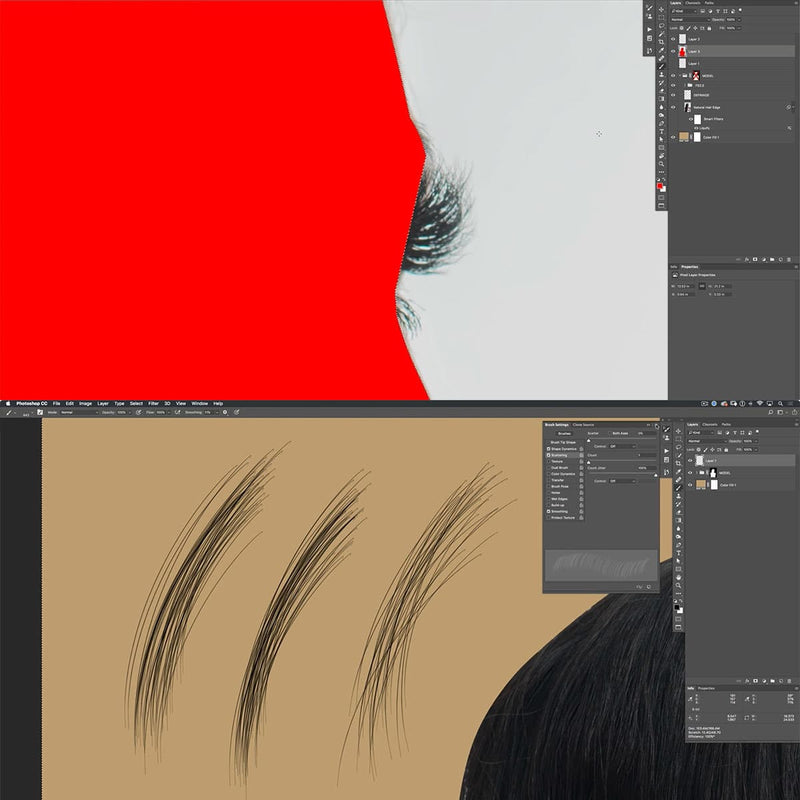Click the lock transparent pixels icon in Layers panel
800x800 pixels.
click(681, 28)
